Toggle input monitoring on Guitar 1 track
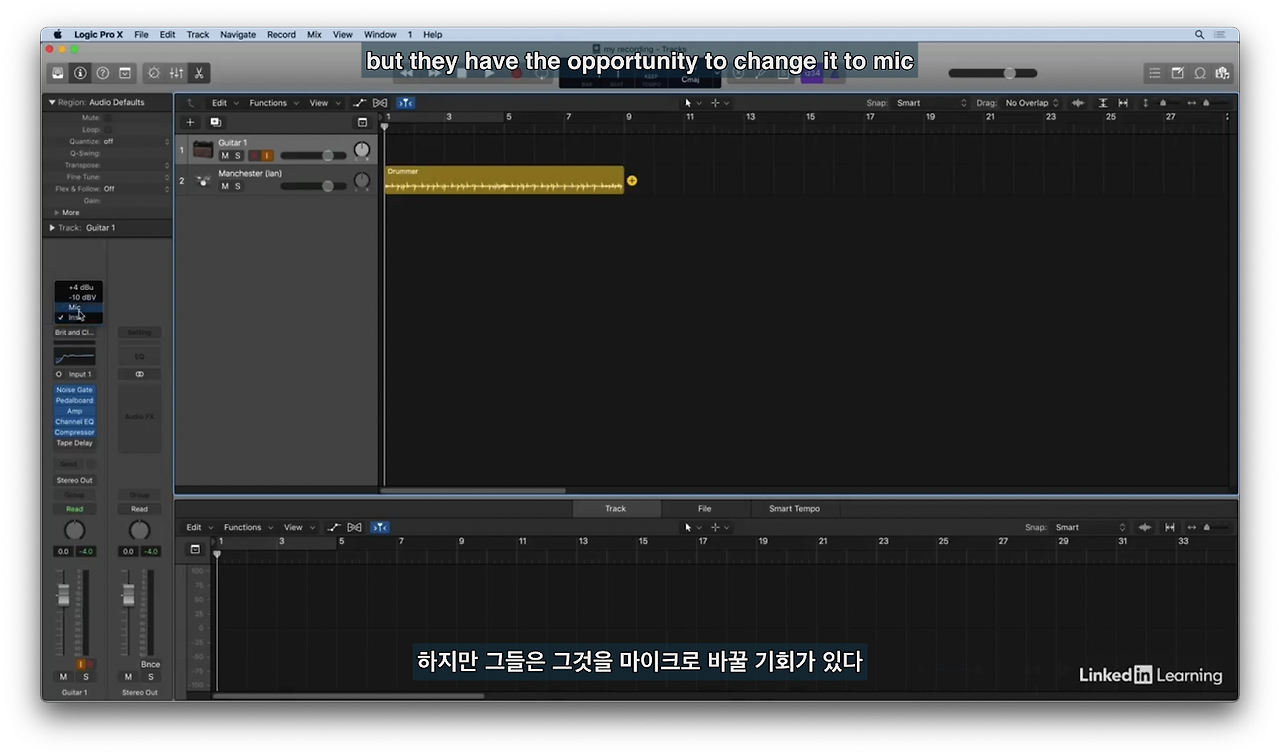 click(267, 156)
